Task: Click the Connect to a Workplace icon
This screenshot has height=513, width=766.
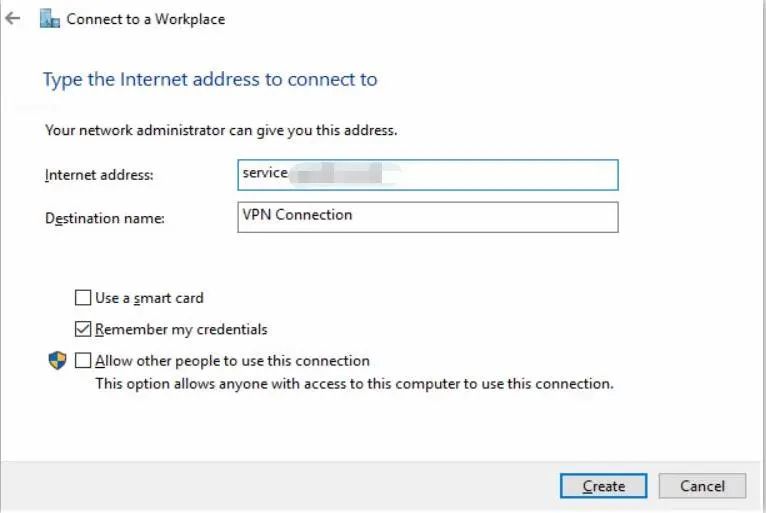Action: (x=49, y=19)
